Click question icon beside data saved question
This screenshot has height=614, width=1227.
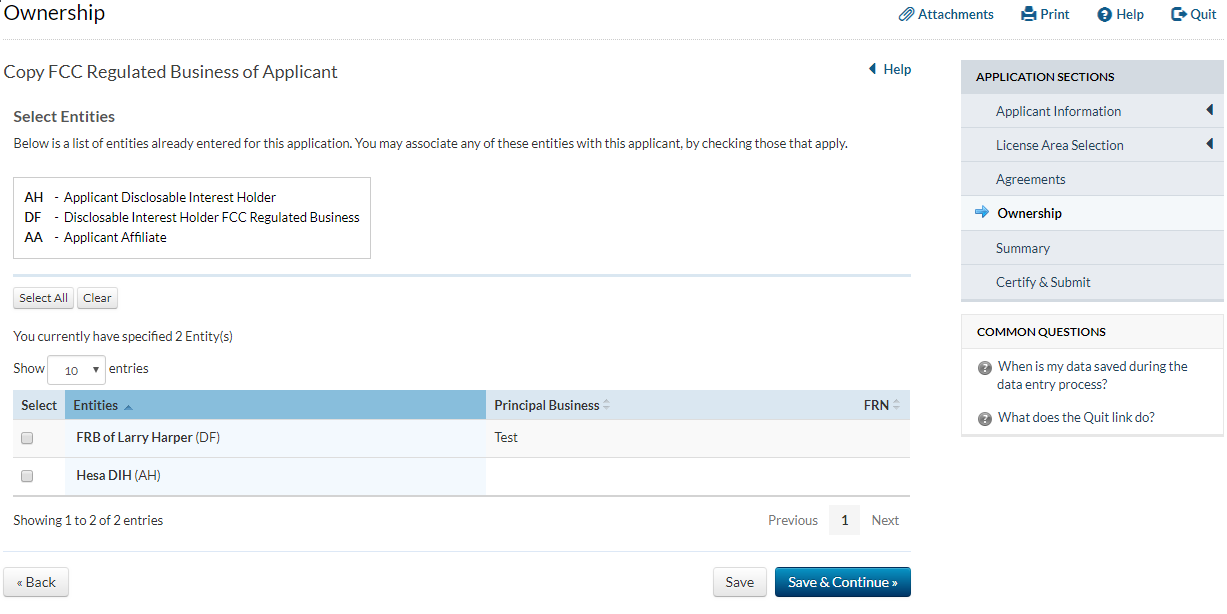[985, 368]
